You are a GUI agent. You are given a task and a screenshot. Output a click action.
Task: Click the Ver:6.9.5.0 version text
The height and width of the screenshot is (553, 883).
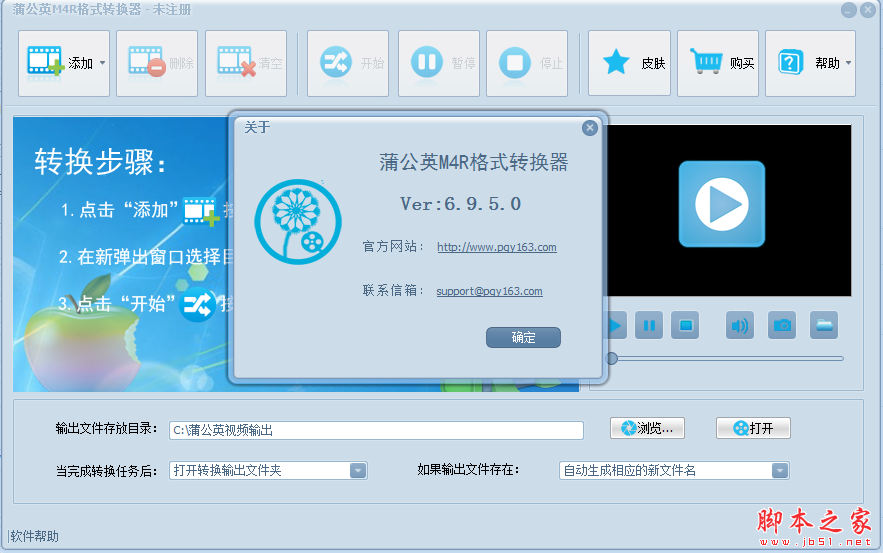460,203
